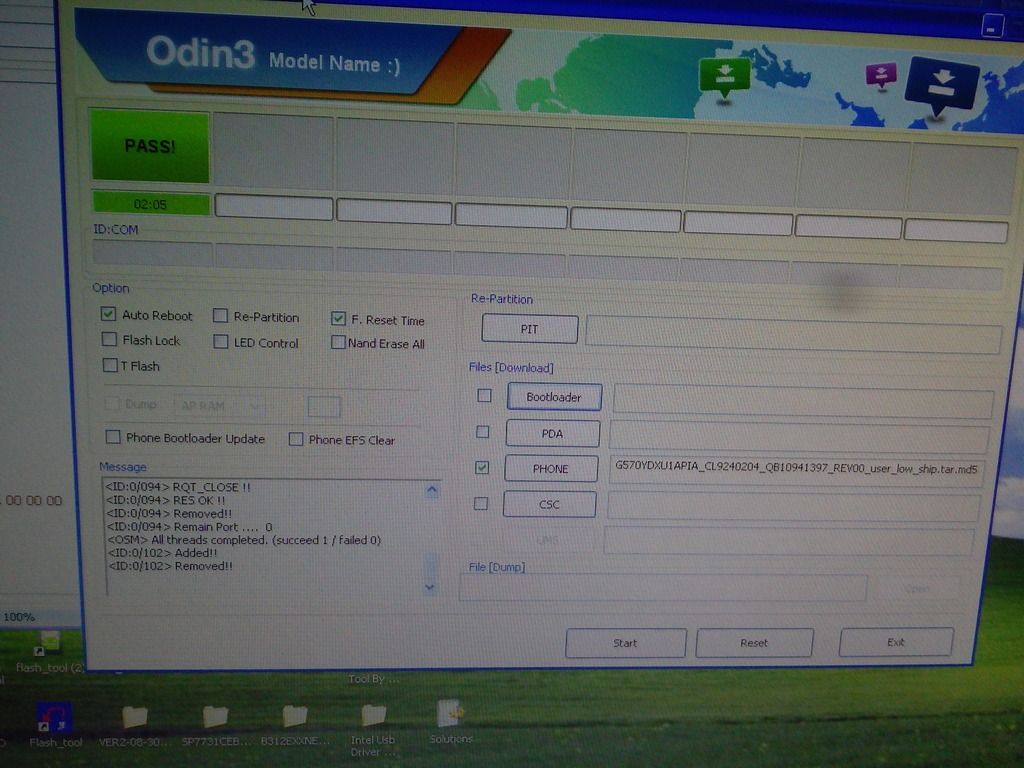Select '<ID:0/102> Added!!' log line
This screenshot has height=768, width=1024.
(x=162, y=553)
